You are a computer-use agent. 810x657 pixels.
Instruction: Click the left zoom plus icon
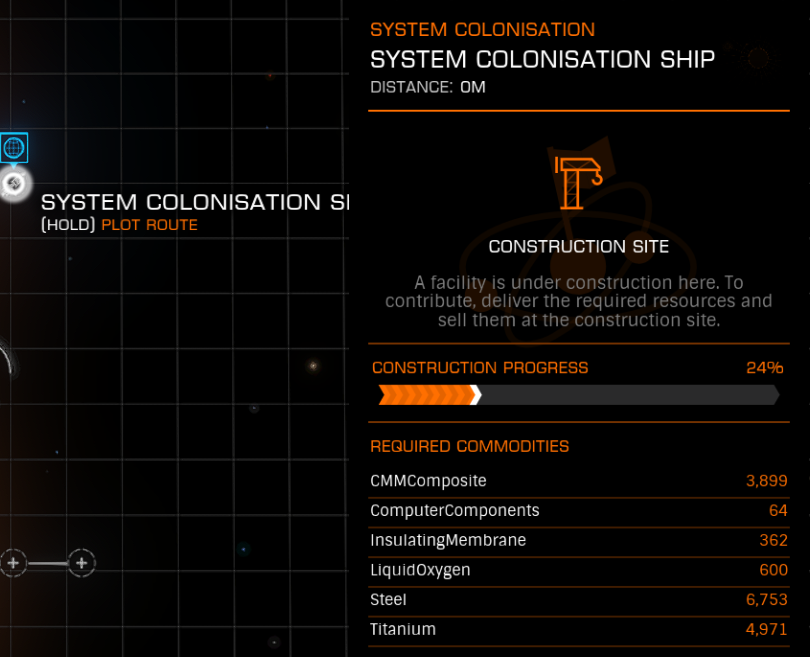13,563
